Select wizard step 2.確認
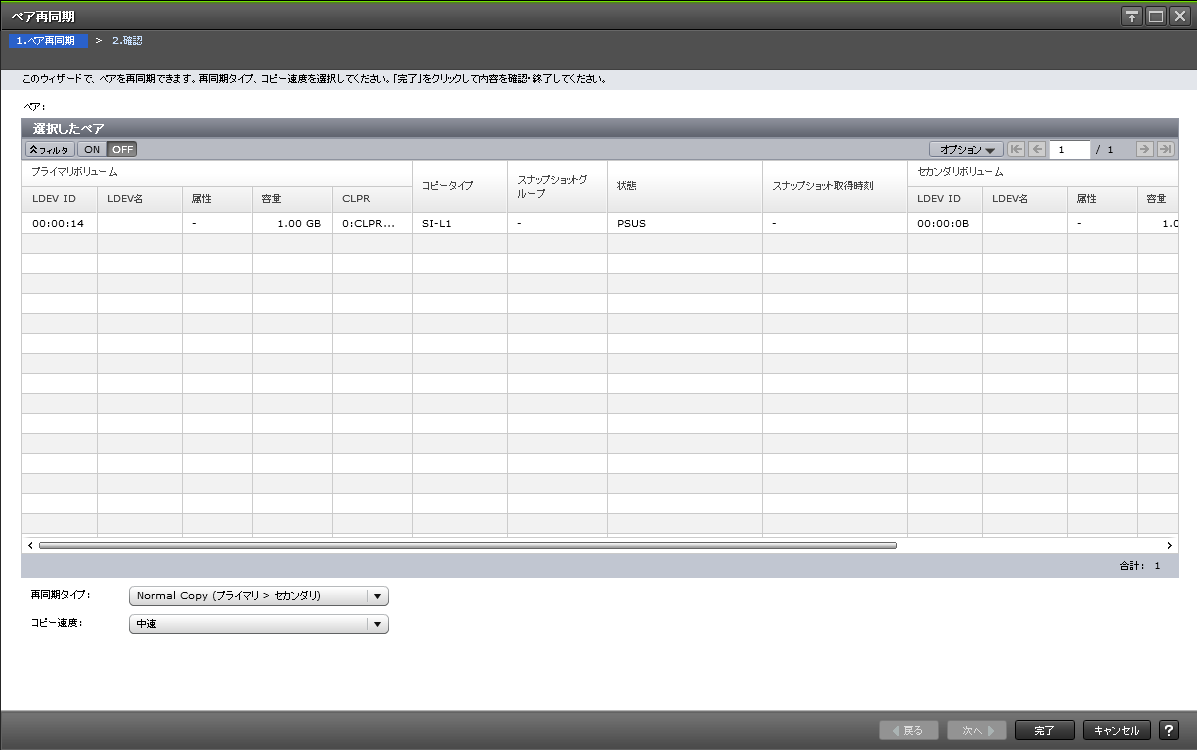Screen dimensions: 1197x750 tap(127, 40)
